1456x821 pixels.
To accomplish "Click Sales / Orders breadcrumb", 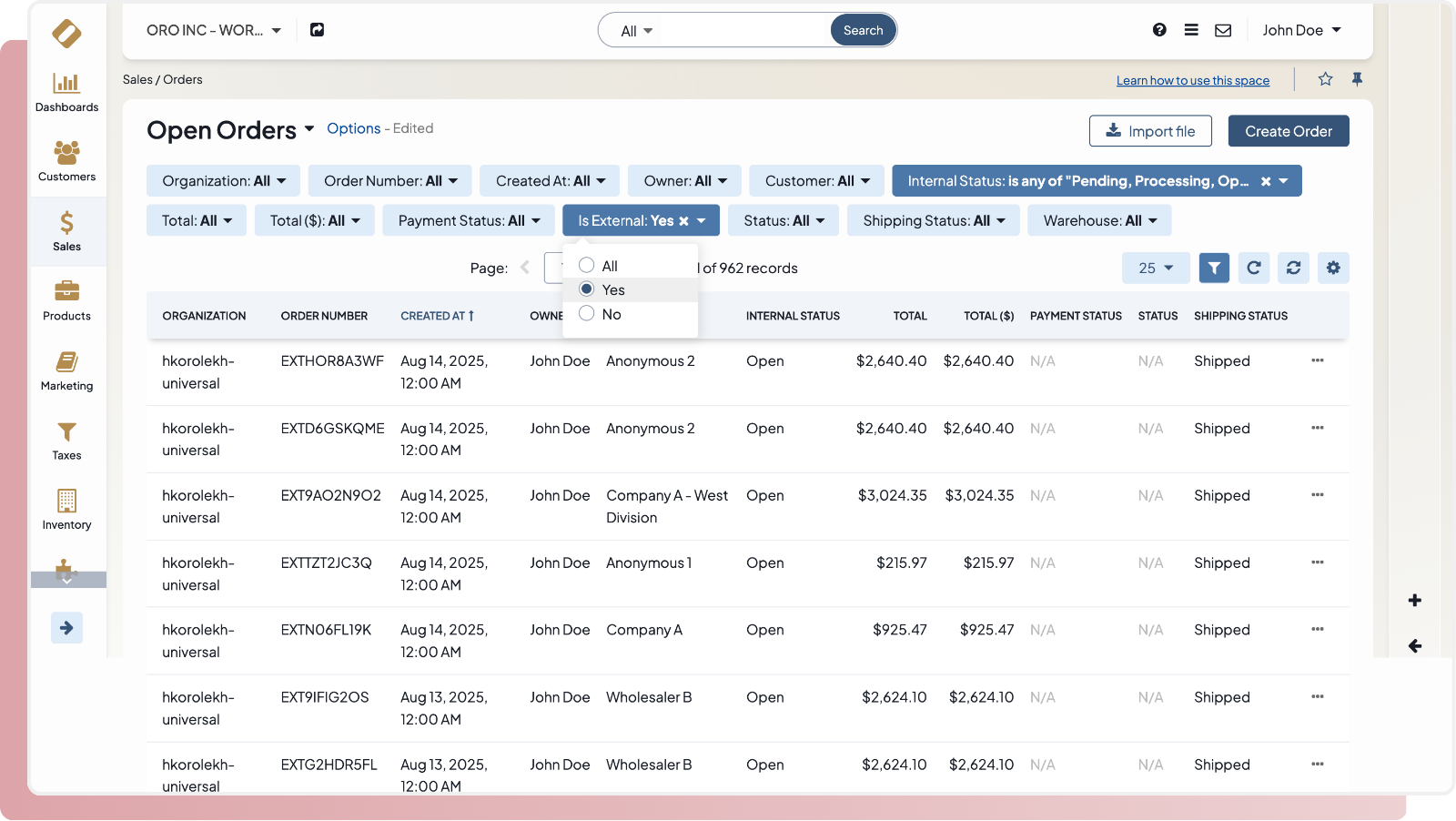I will point(163,79).
